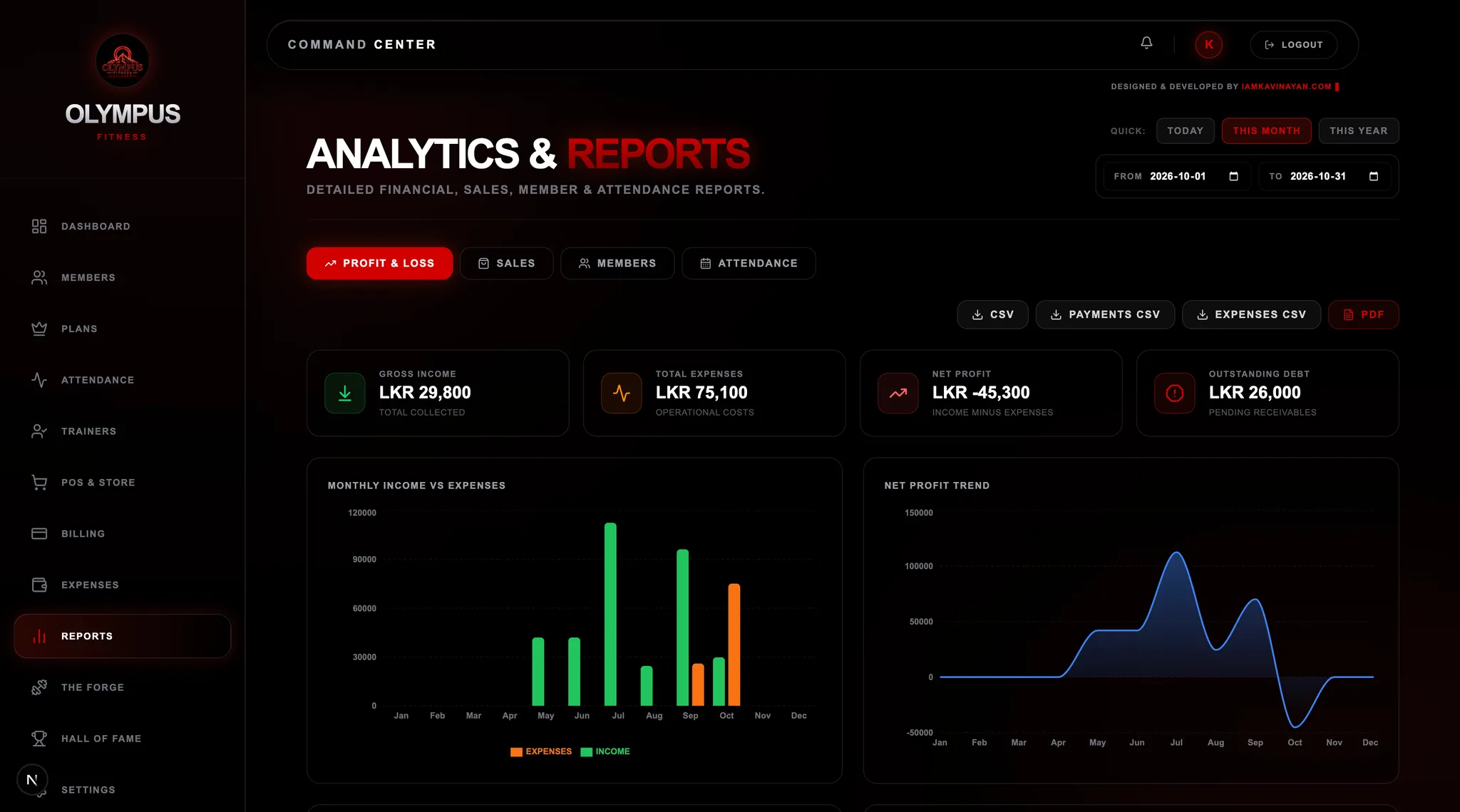Screen dimensions: 1460x812
Task: Click the K user avatar
Action: click(x=1209, y=45)
